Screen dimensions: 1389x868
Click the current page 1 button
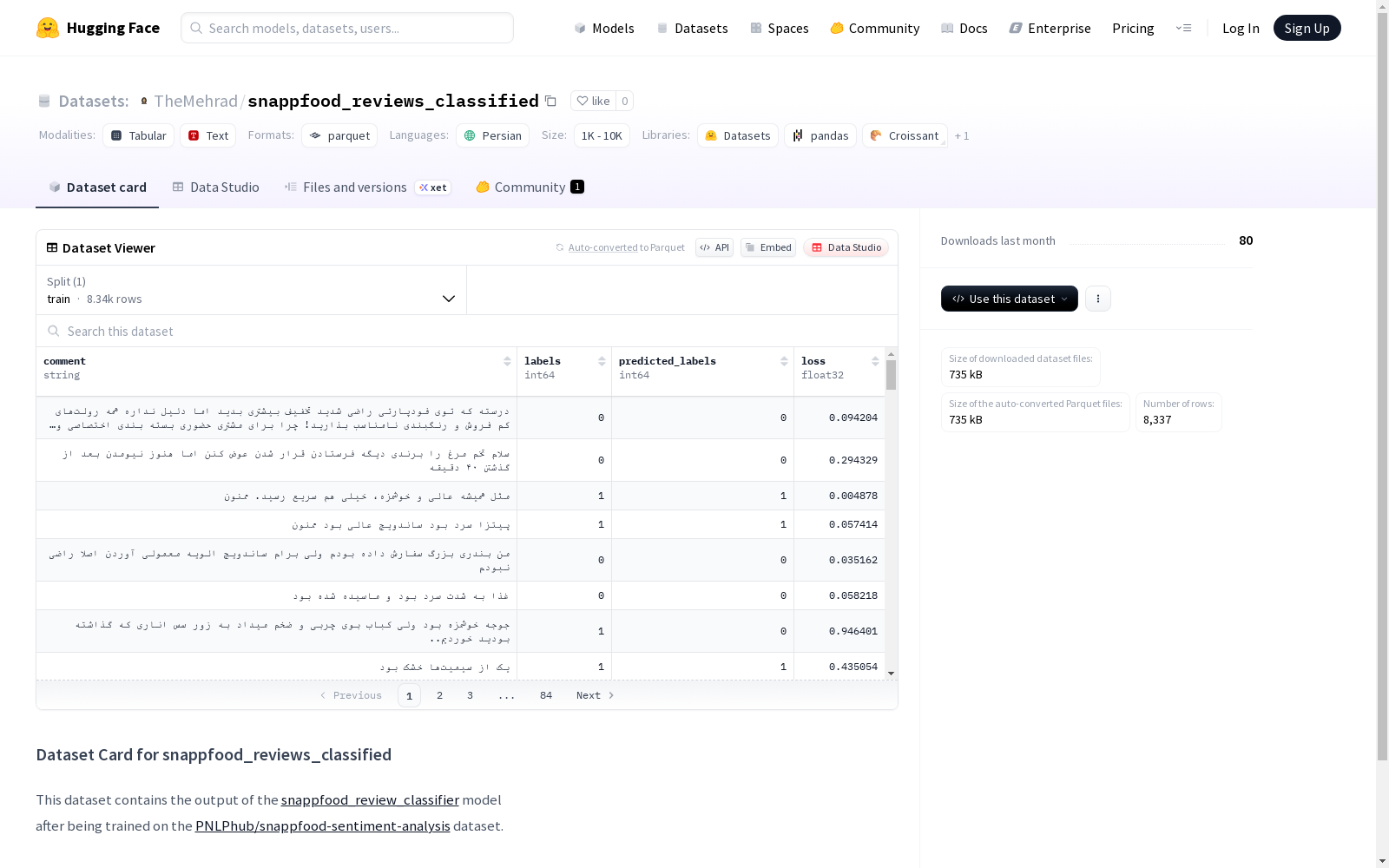click(409, 695)
